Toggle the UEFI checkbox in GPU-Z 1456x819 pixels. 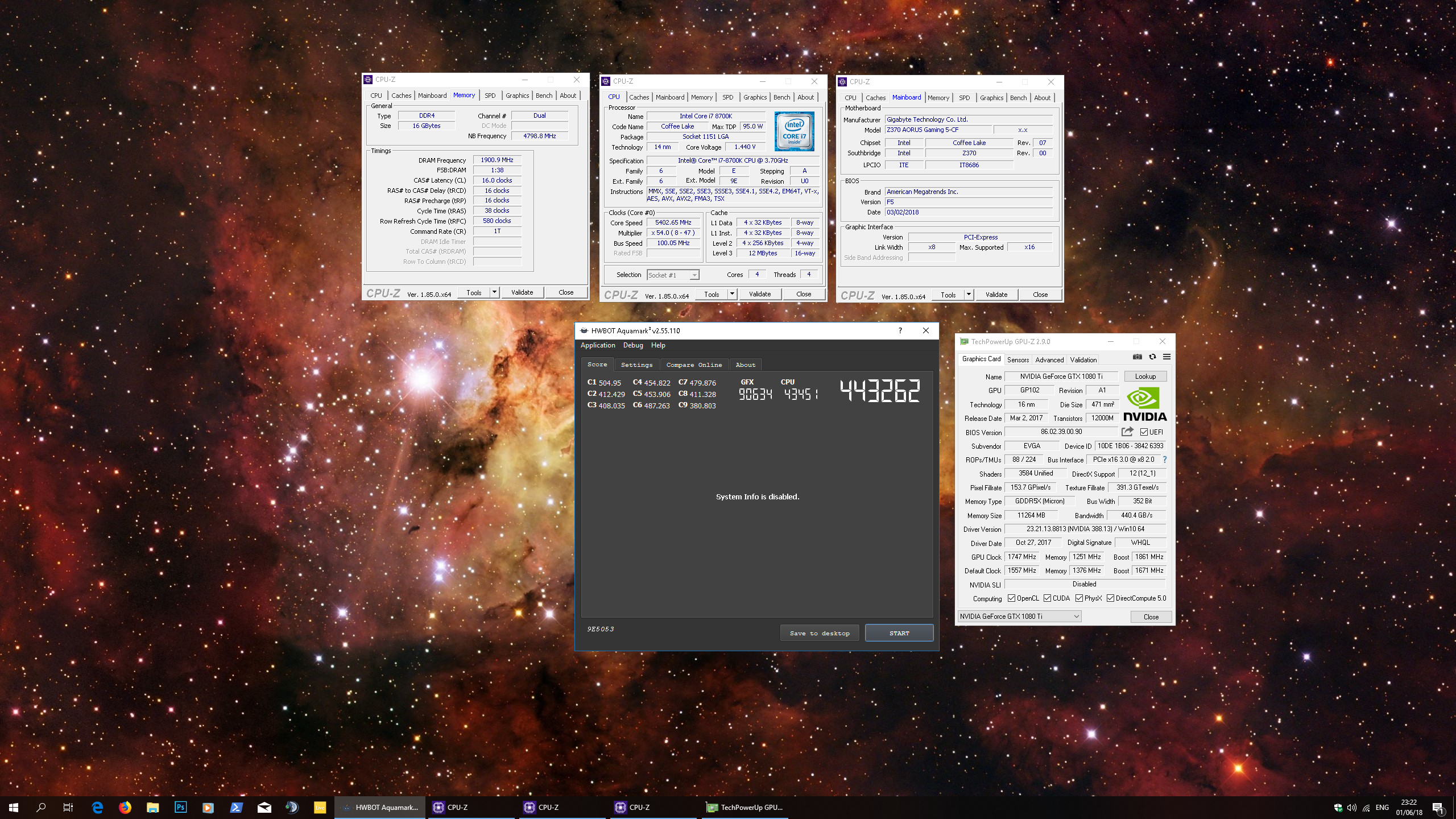[x=1144, y=432]
